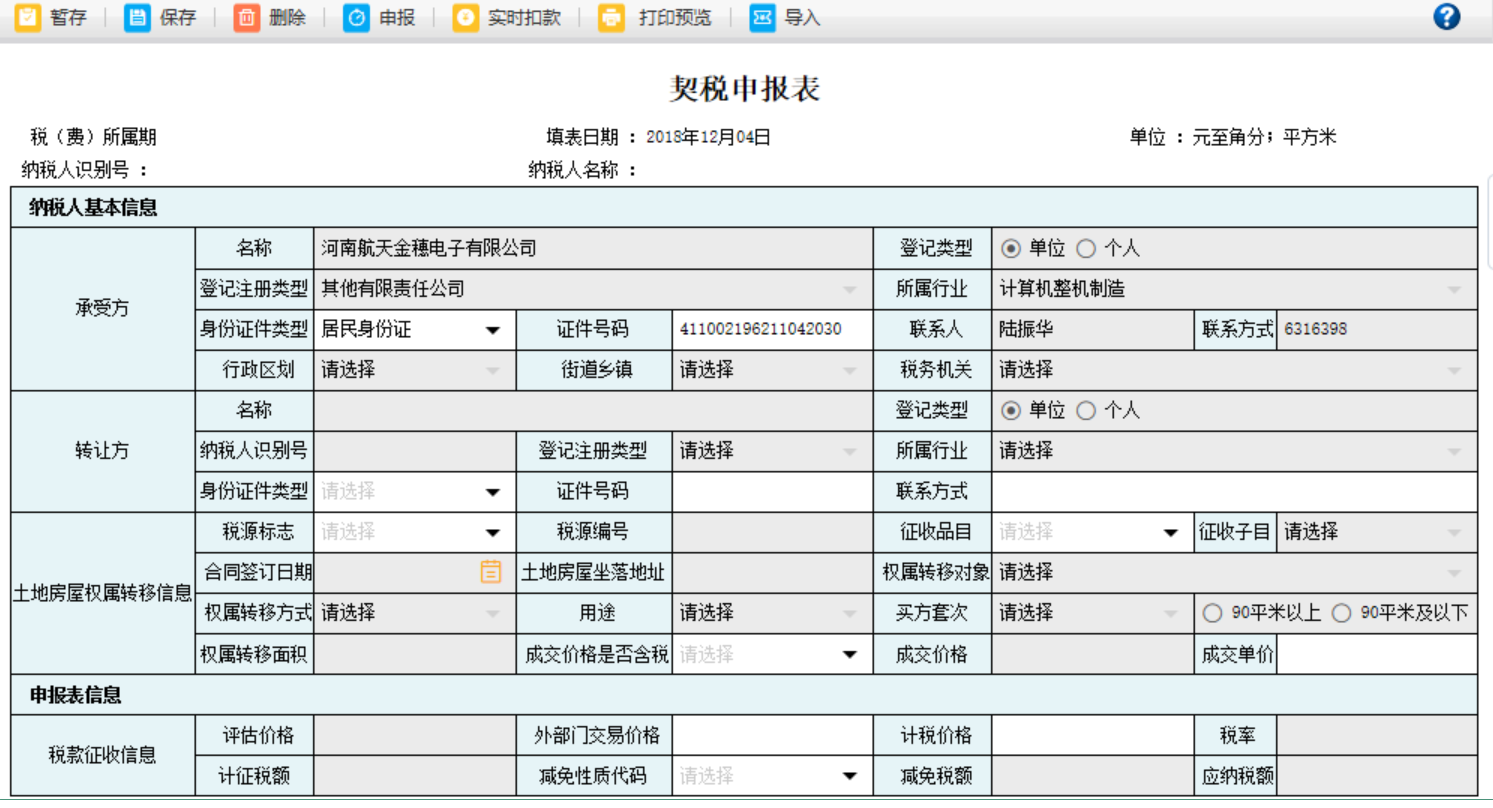Click the 实时扣款 real-time deduction icon
The width and height of the screenshot is (1493, 808).
464,17
